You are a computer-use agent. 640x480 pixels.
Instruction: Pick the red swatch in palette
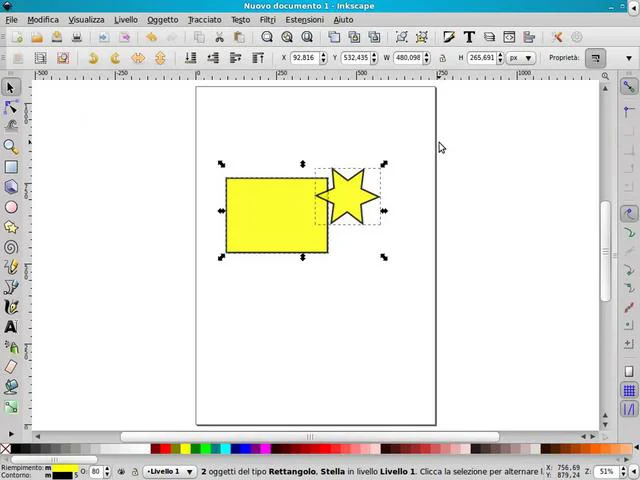pos(165,449)
